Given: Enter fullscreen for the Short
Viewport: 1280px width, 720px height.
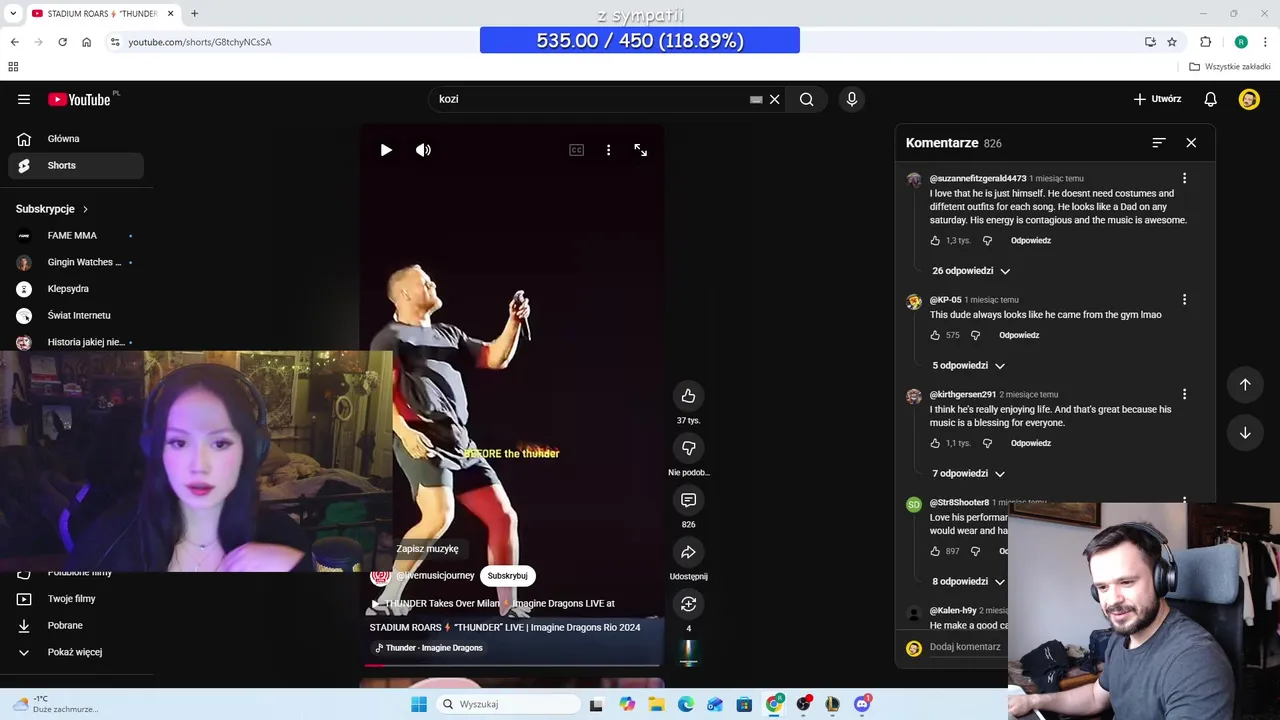Looking at the screenshot, I should [640, 150].
